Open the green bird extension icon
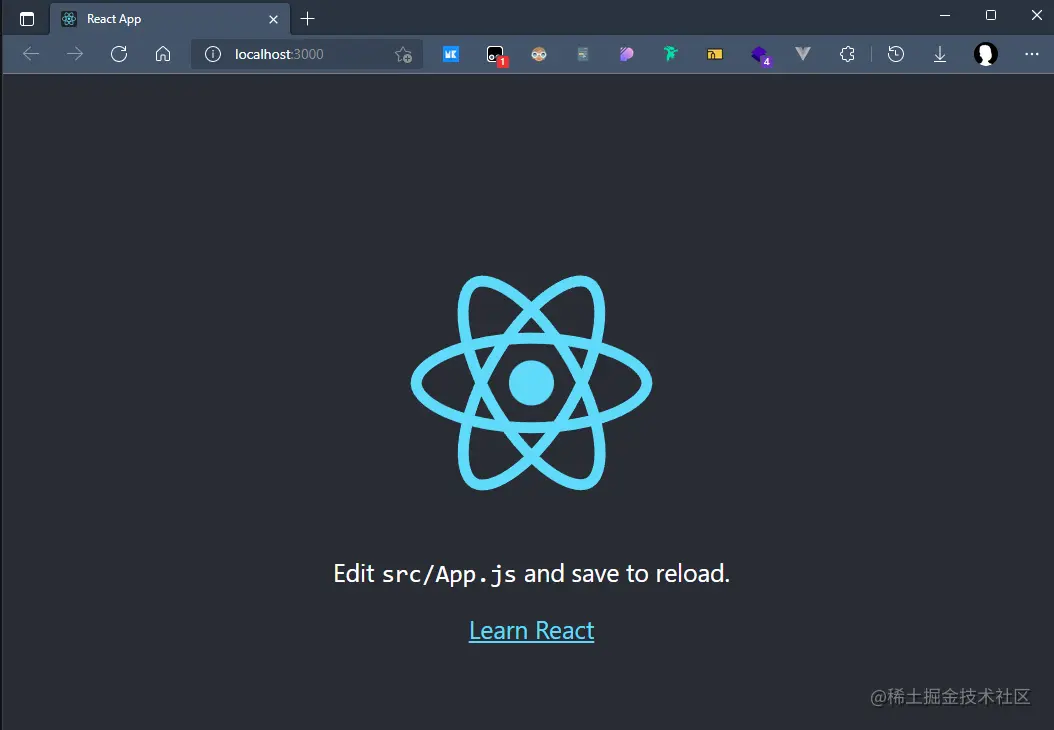The width and height of the screenshot is (1054, 730). coord(671,54)
